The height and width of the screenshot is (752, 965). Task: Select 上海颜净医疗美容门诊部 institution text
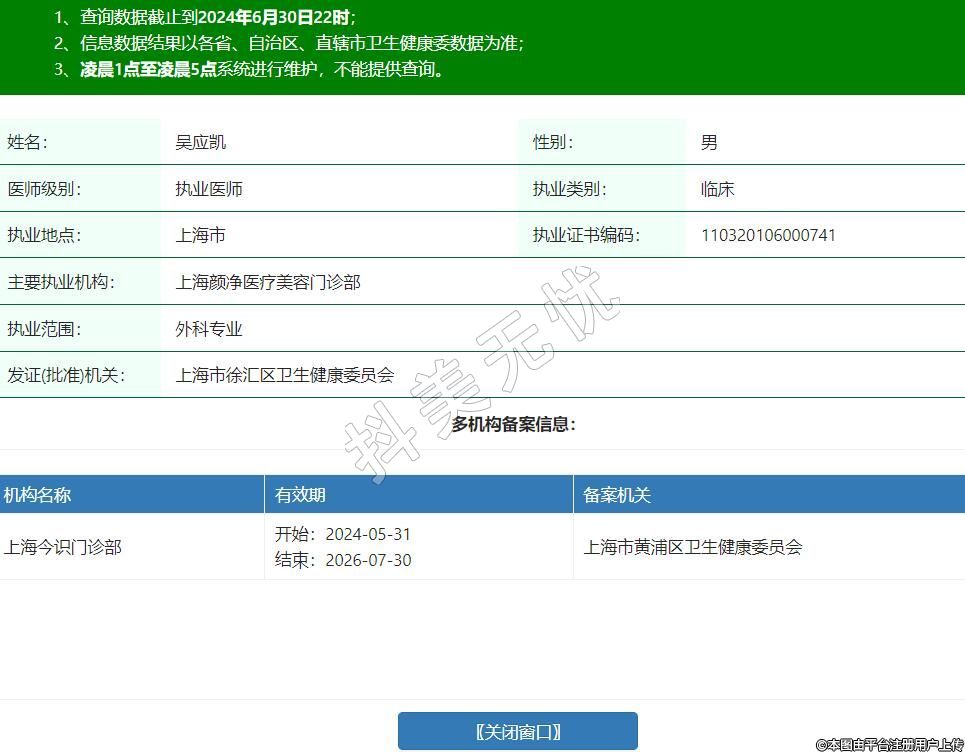coord(268,282)
